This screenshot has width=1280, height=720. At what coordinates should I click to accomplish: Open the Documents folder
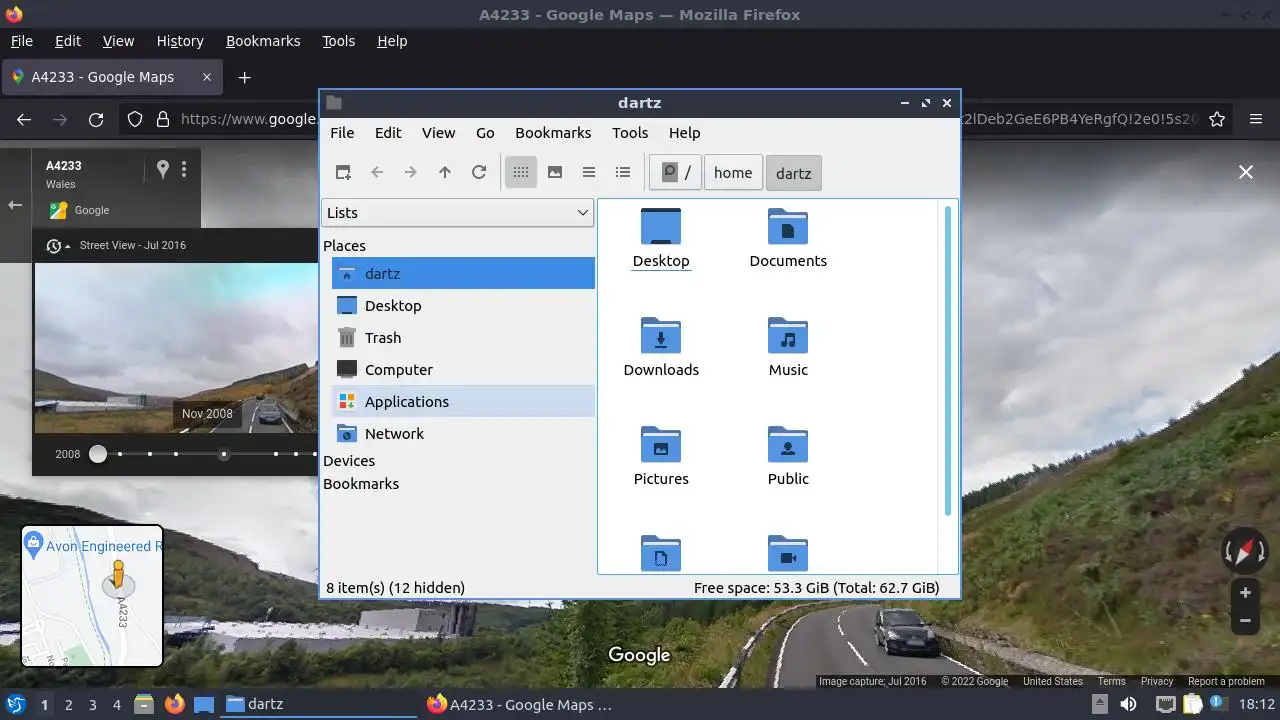[x=788, y=238]
